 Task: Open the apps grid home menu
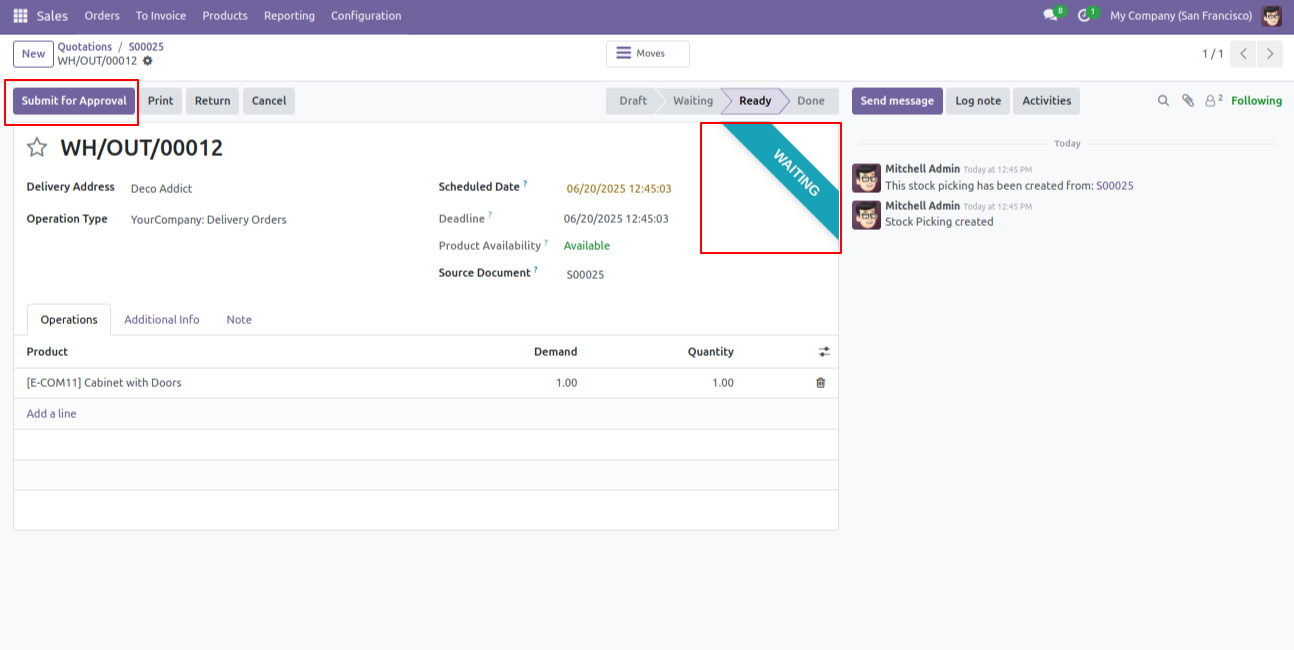[20, 16]
